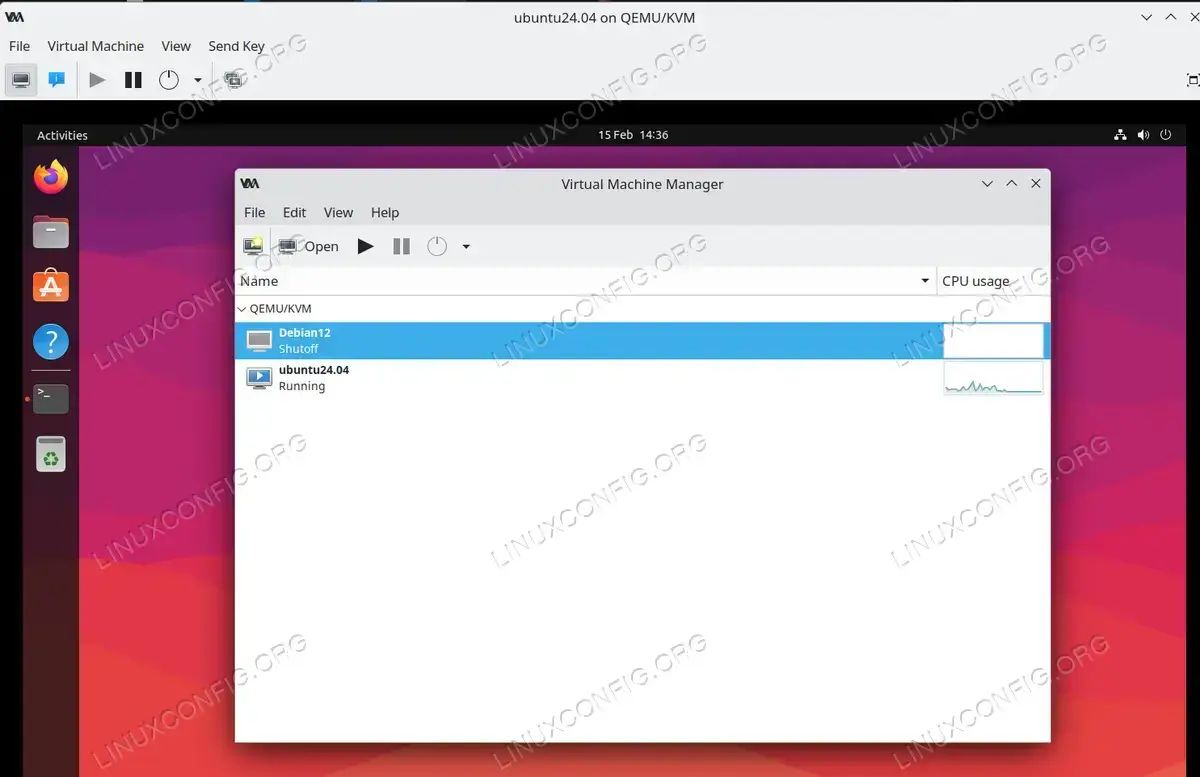The height and width of the screenshot is (777, 1200).
Task: Click the volume icon in top bar
Action: [1144, 135]
